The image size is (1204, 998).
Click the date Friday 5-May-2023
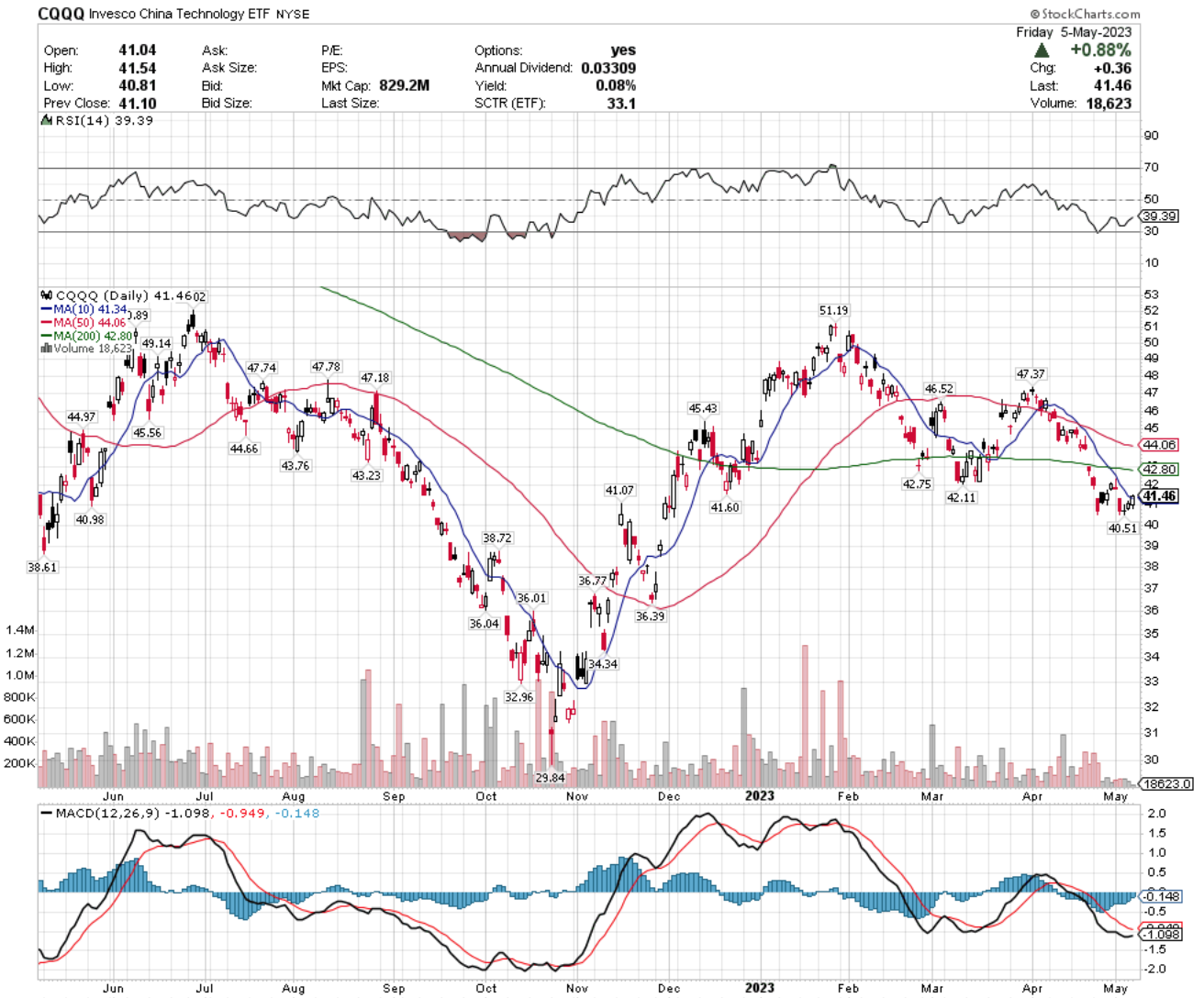point(1074,32)
